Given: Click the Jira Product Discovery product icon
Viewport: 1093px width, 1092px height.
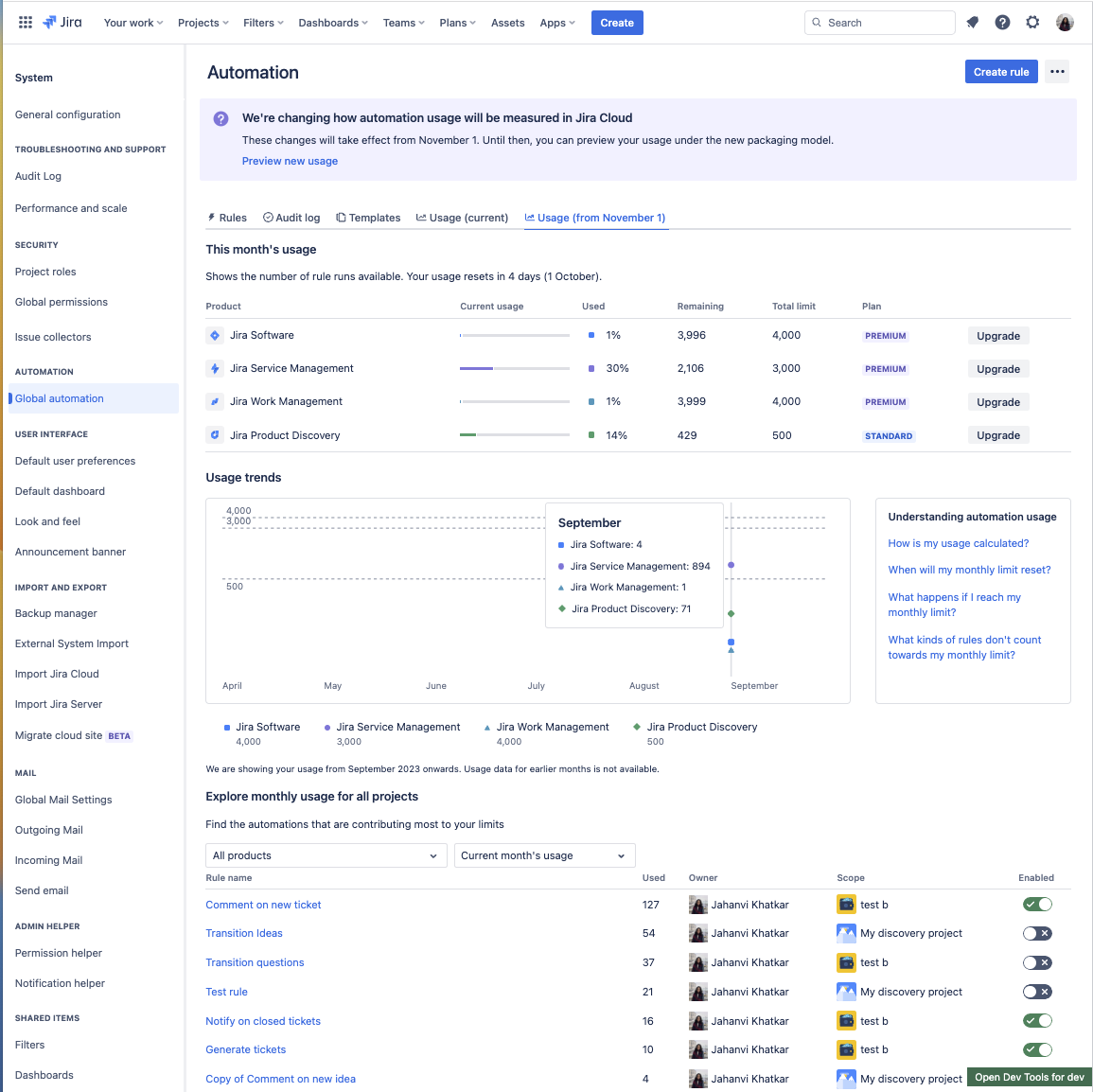Looking at the screenshot, I should (215, 435).
